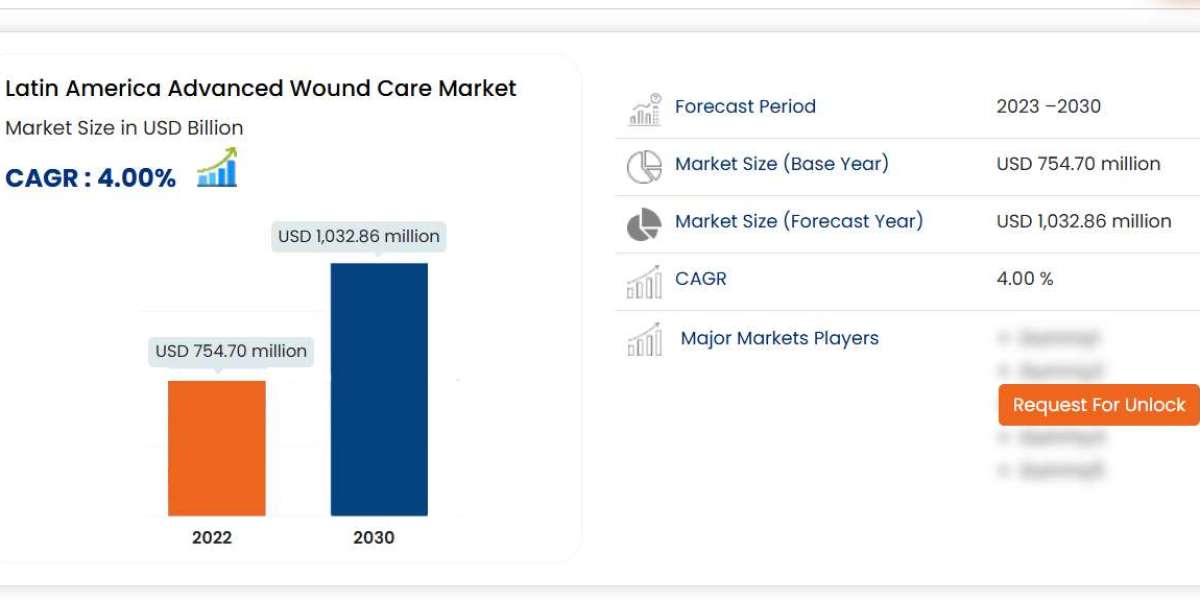Click the 2022 axis label

[x=212, y=537]
